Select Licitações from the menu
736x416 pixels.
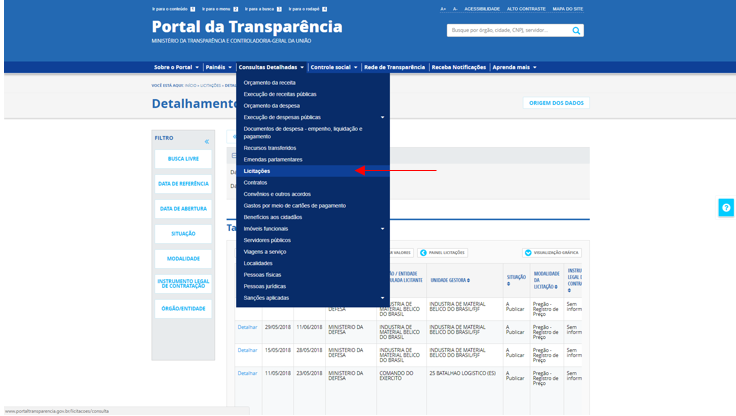tap(257, 171)
